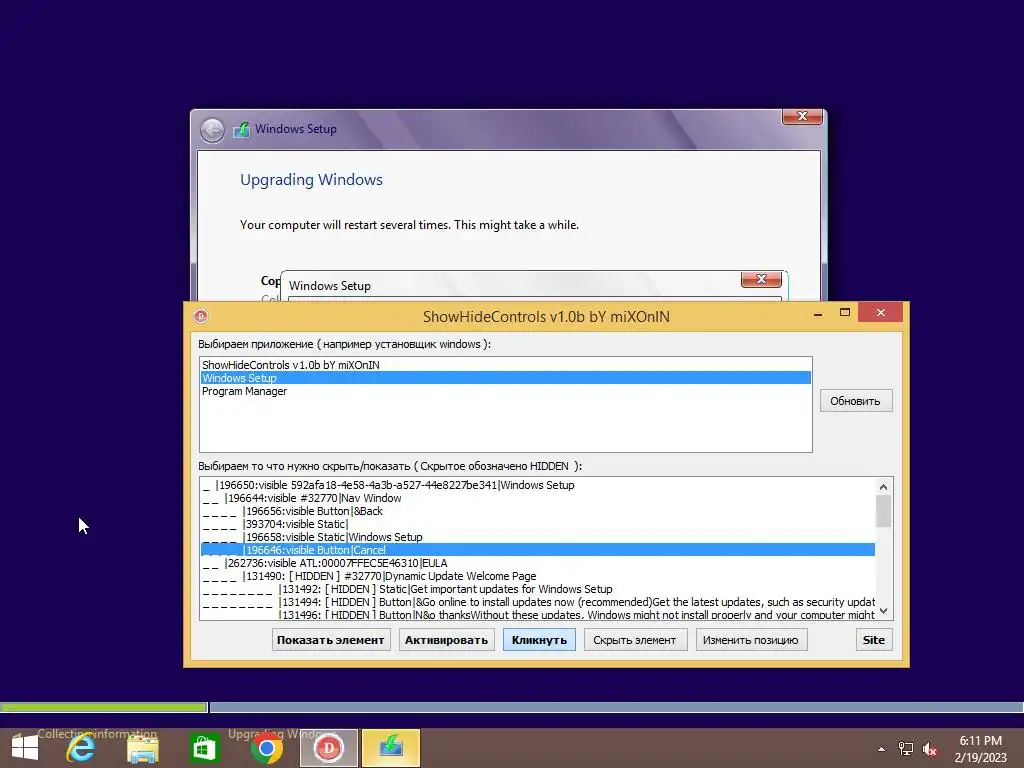Click the Показать элемент button

tap(330, 640)
